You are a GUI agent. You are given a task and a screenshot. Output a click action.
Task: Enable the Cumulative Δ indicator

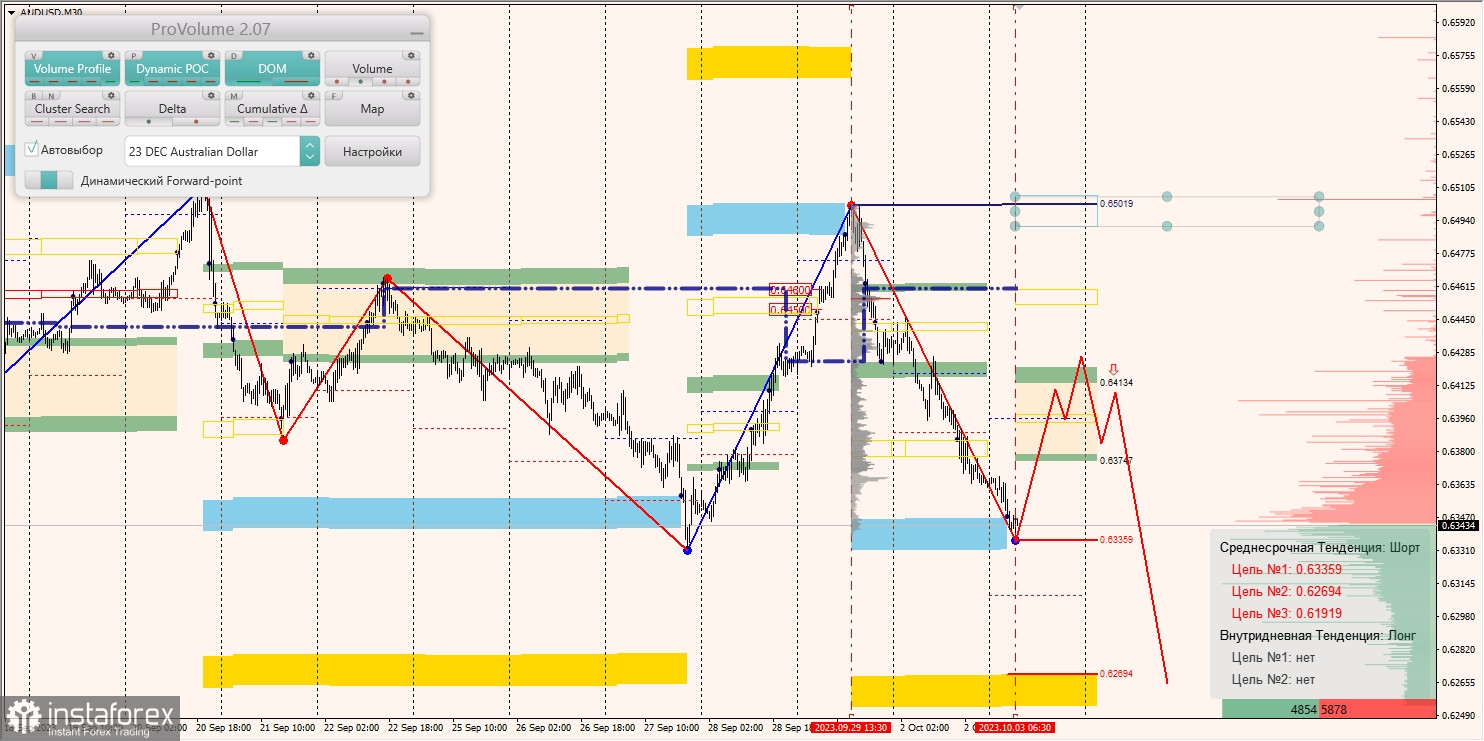coord(272,109)
